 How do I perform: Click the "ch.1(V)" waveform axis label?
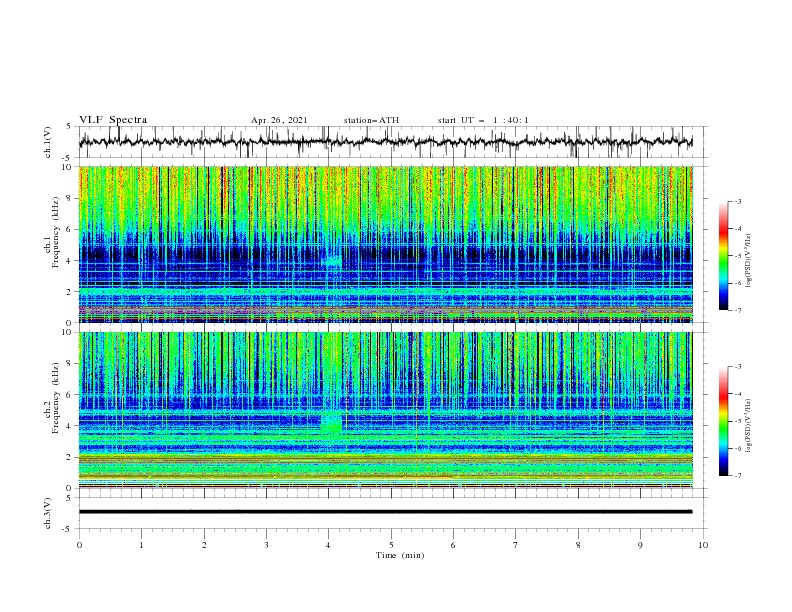pos(48,142)
